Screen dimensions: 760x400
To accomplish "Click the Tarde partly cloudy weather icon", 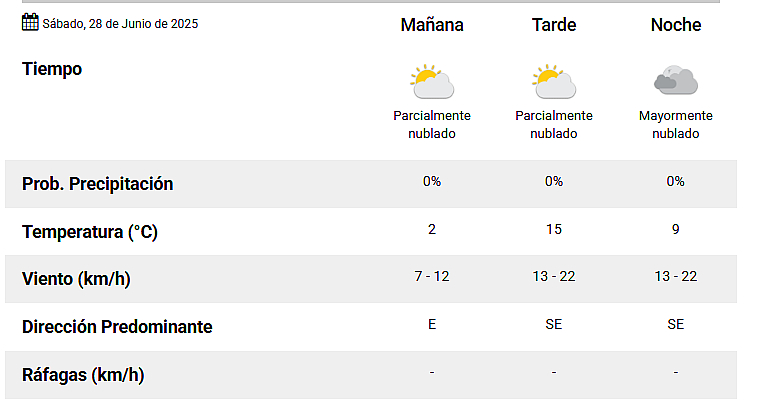I will point(554,81).
